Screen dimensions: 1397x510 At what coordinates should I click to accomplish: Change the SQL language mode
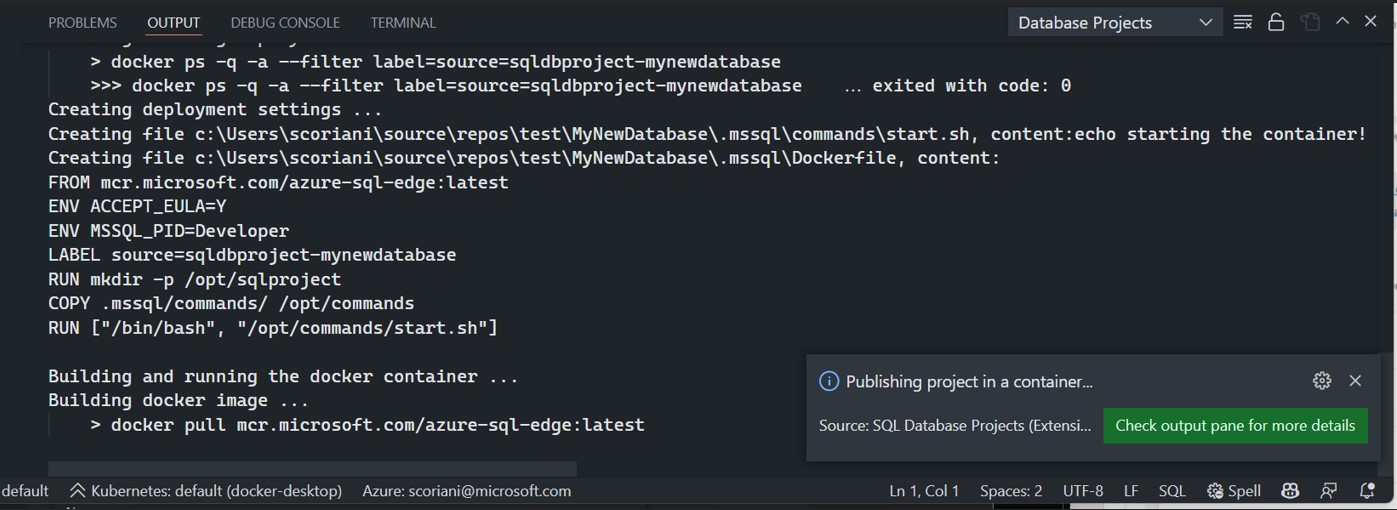coord(1171,491)
